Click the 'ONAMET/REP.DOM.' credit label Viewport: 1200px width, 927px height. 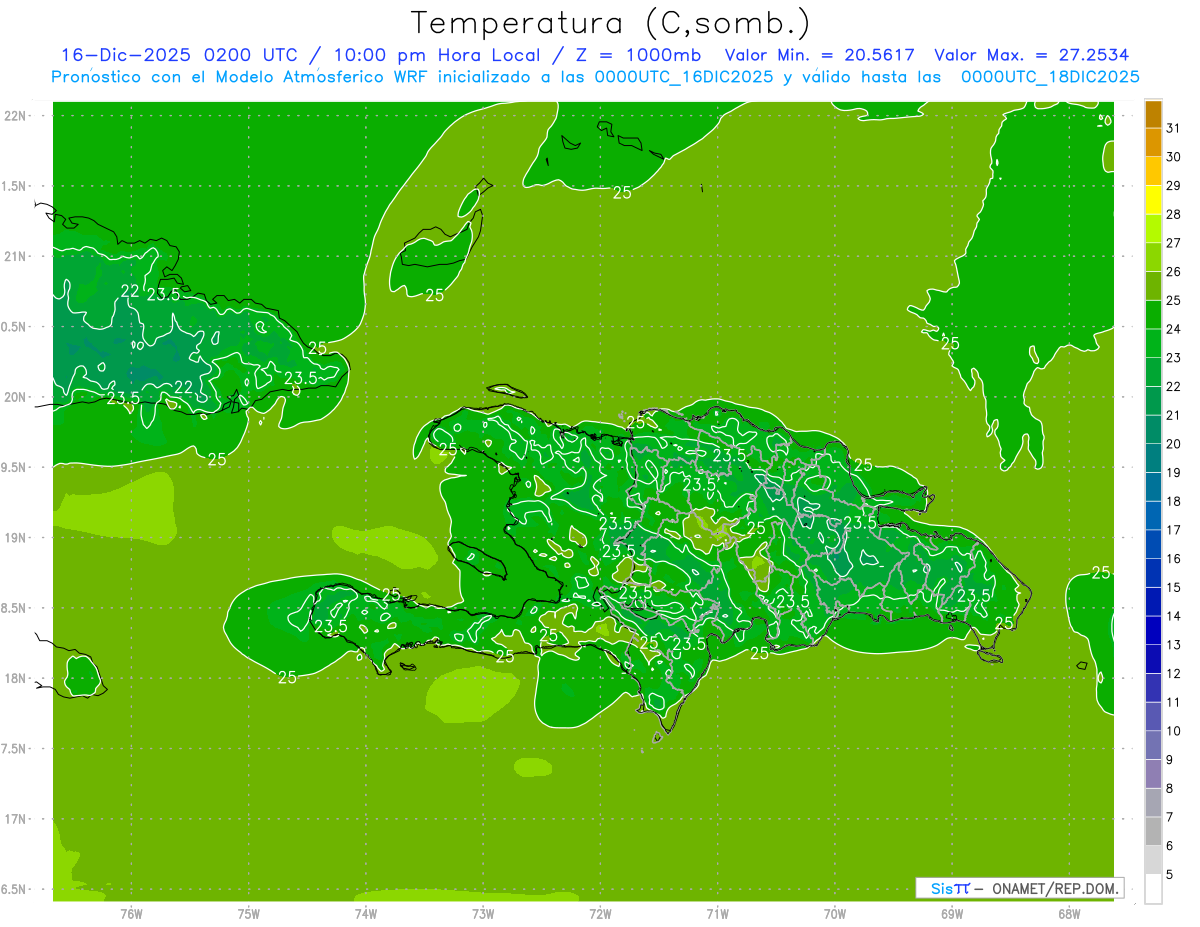tap(1056, 888)
